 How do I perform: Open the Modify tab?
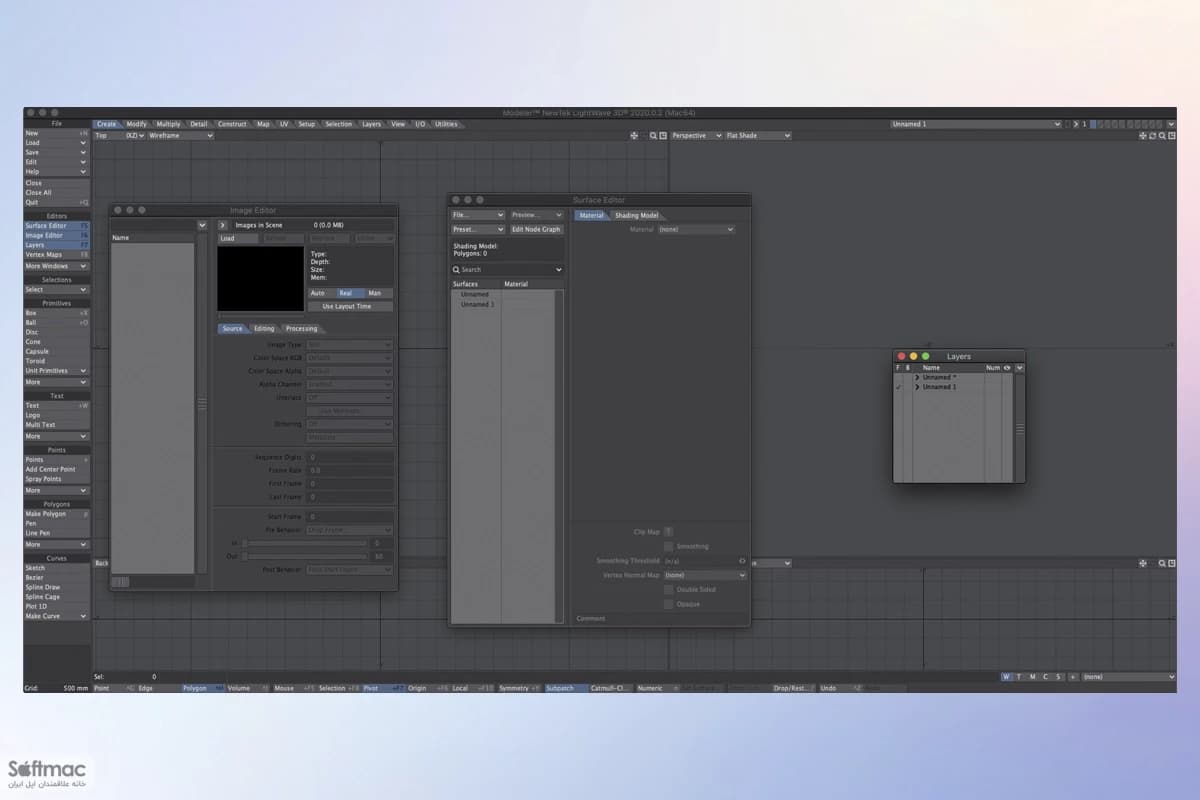[136, 124]
